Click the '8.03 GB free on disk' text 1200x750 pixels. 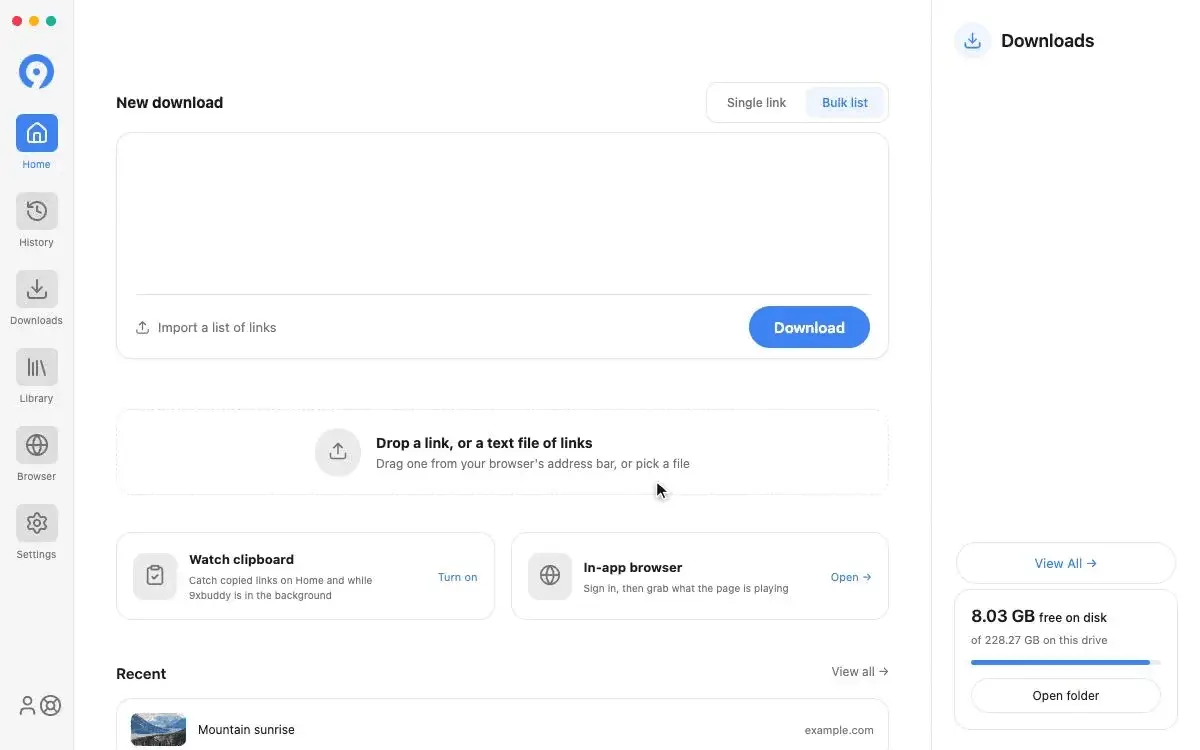(x=1039, y=617)
